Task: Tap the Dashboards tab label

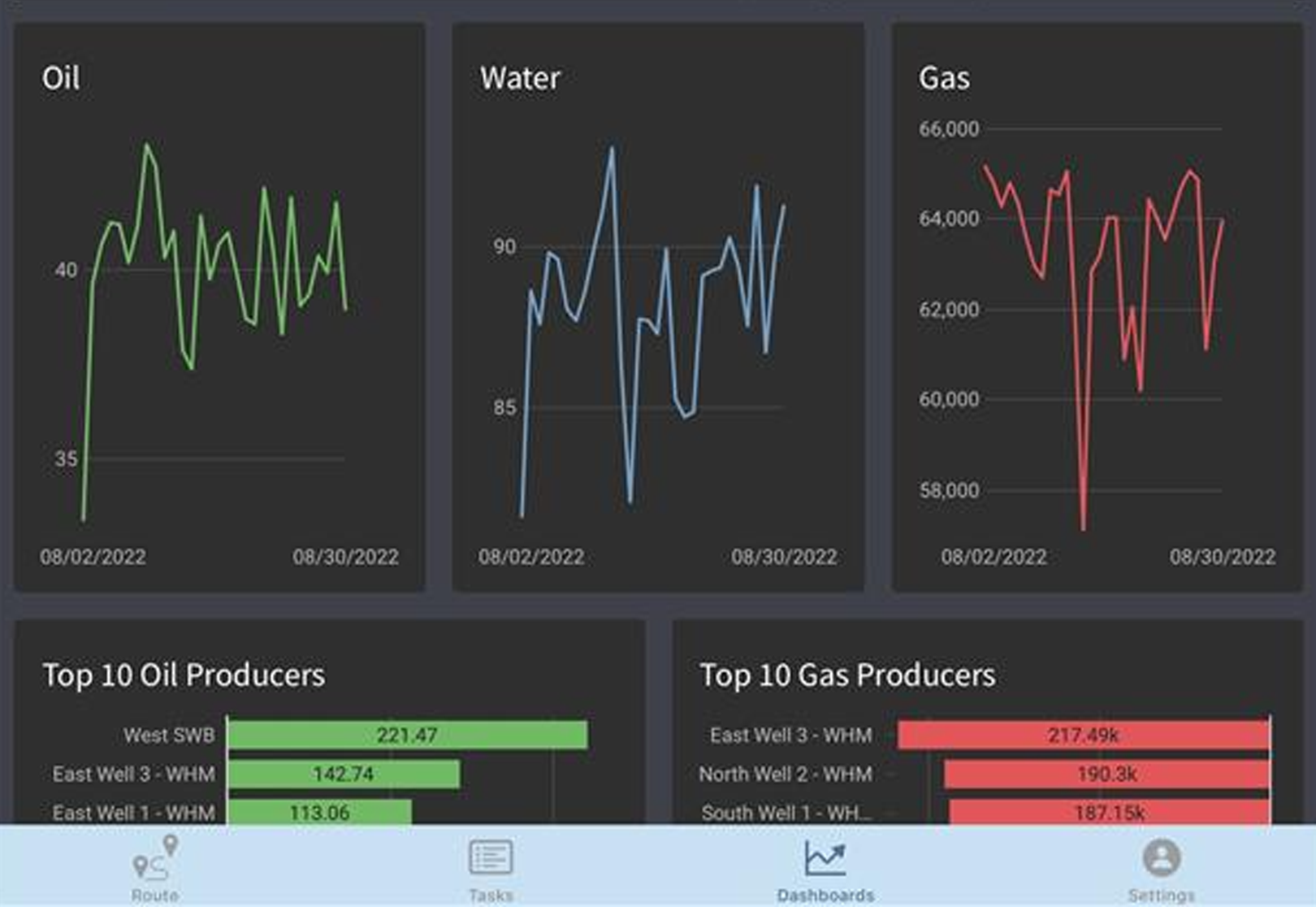Action: pyautogui.click(x=825, y=895)
